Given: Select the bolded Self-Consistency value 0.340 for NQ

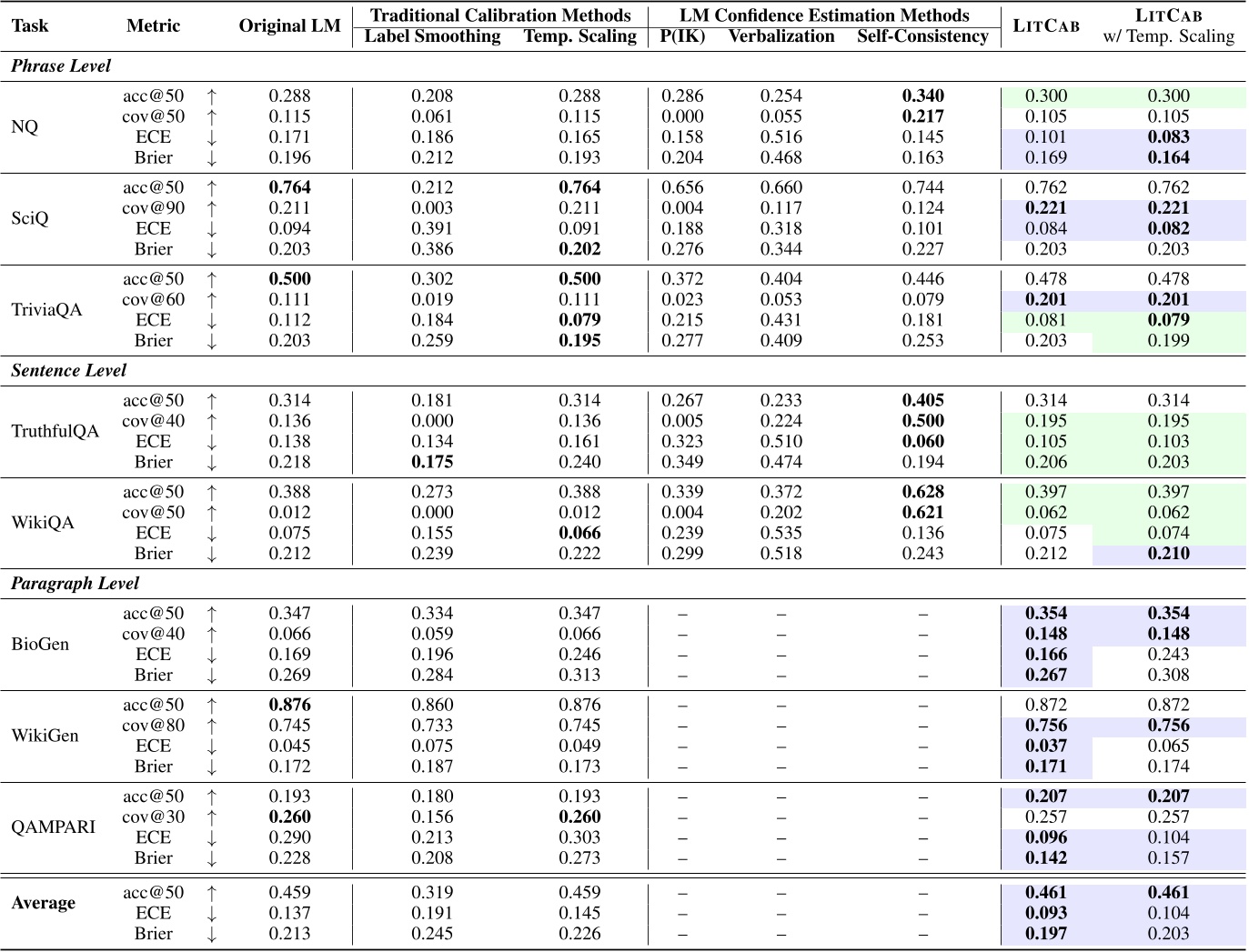Looking at the screenshot, I should click(x=923, y=95).
